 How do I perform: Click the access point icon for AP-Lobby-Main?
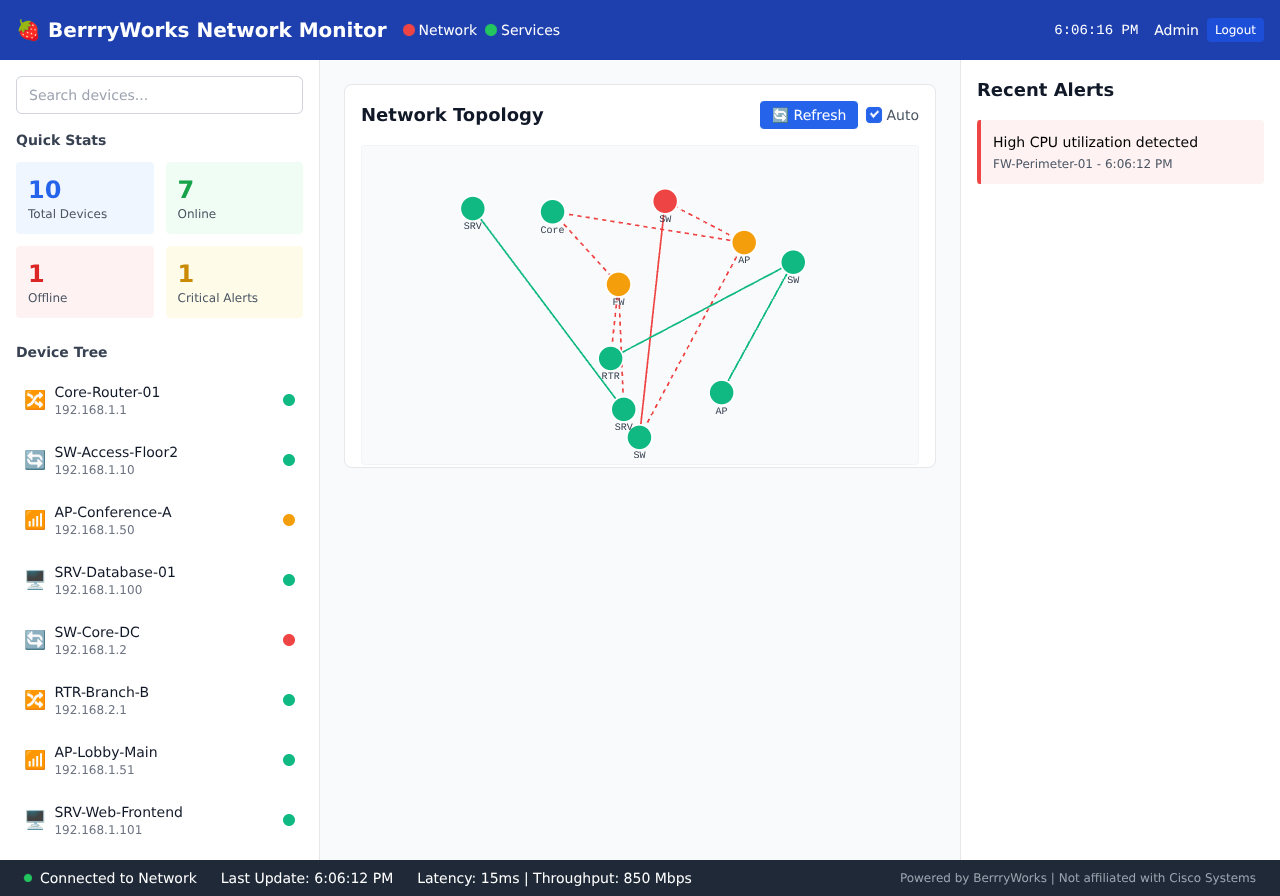point(35,759)
